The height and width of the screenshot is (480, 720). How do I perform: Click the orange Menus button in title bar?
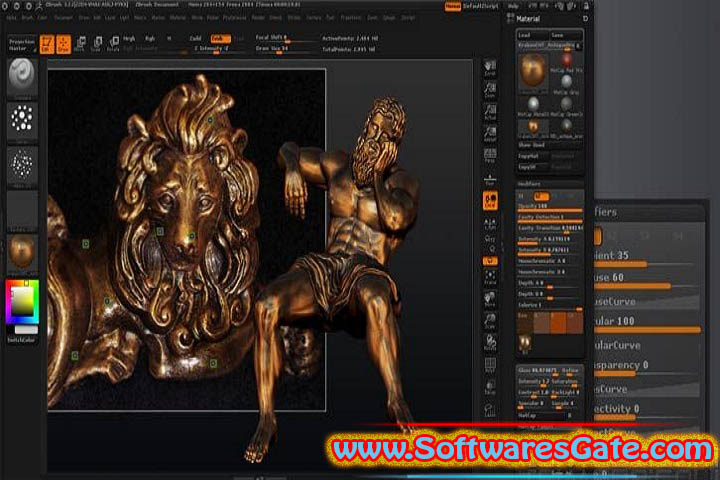(453, 6)
